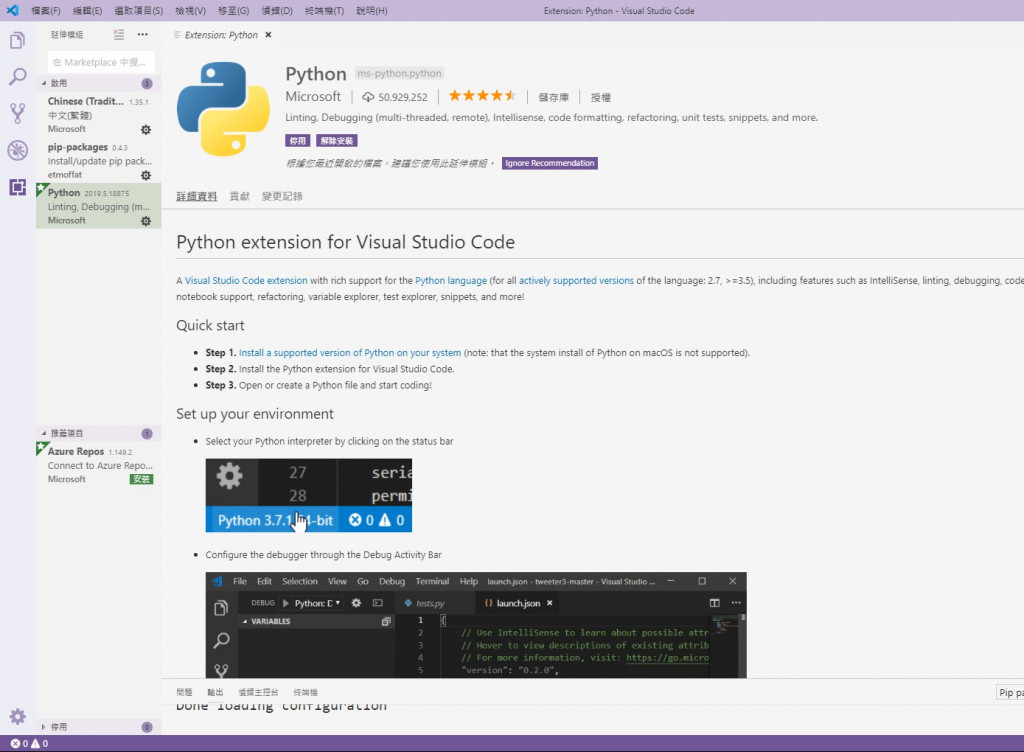1024x752 pixels.
Task: Select pip-packages extension in list
Action: coord(99,161)
